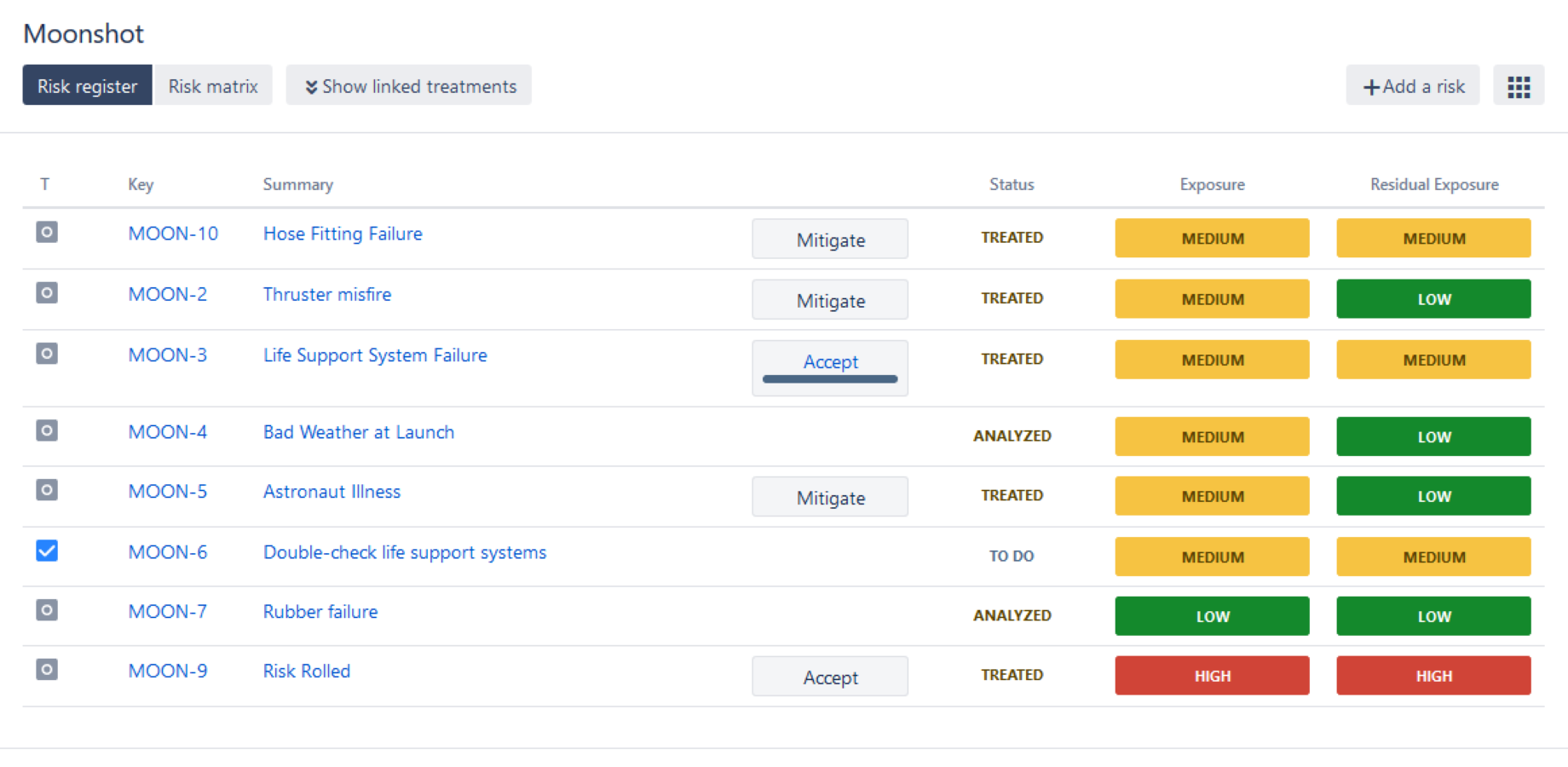Open the Bad Weather at Launch summary link

pos(359,432)
